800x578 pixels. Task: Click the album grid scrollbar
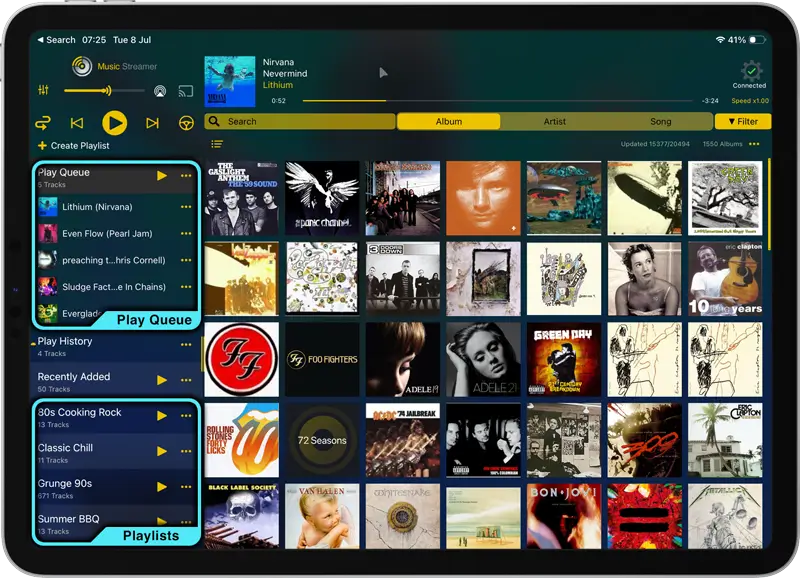[x=768, y=204]
